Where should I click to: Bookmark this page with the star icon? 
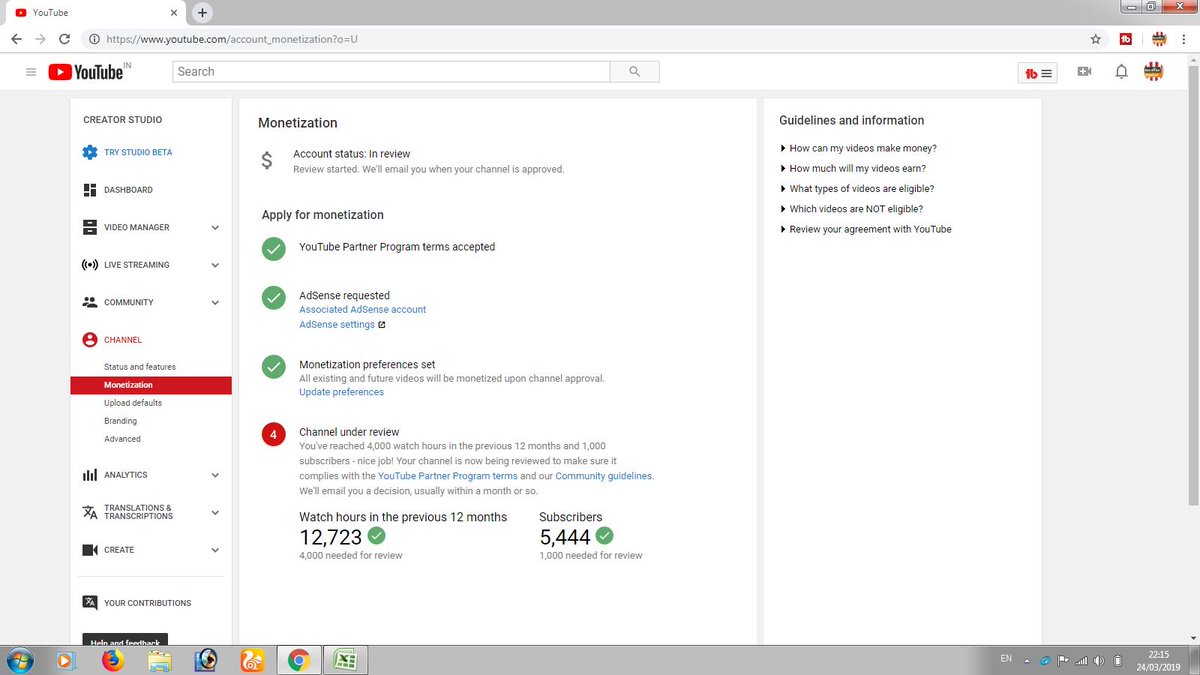1095,39
